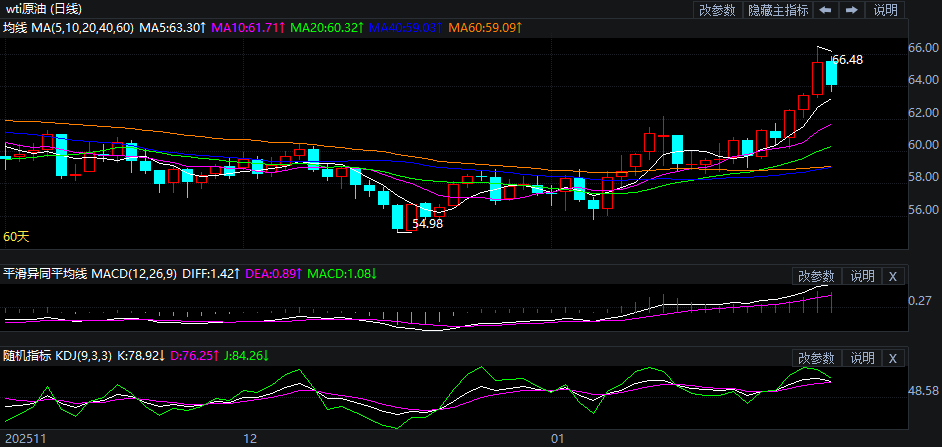The image size is (942, 447).
Task: Open 改参数 for the KDJ panel
Action: point(816,358)
